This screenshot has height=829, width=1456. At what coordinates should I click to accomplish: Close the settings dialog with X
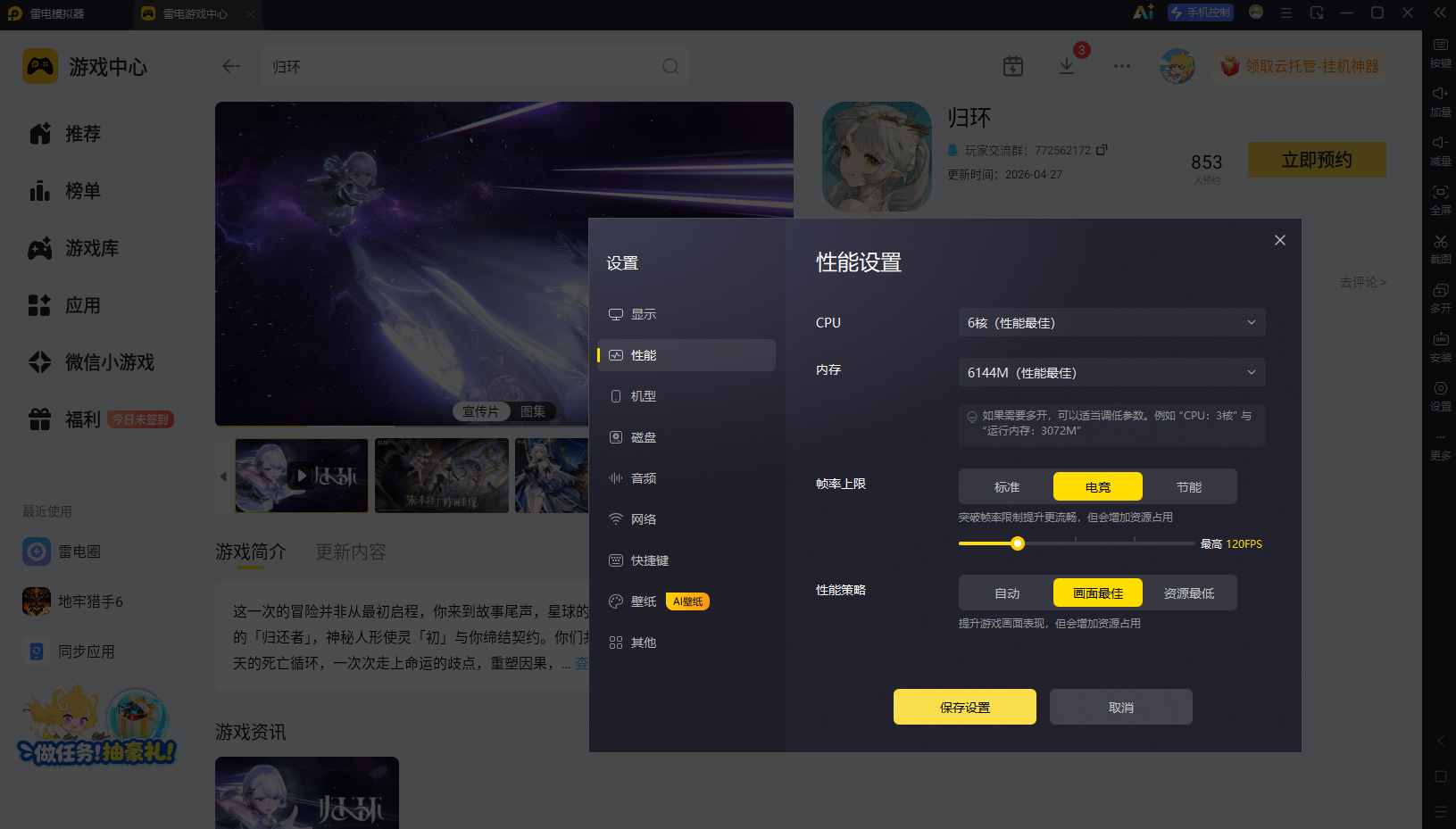point(1280,240)
